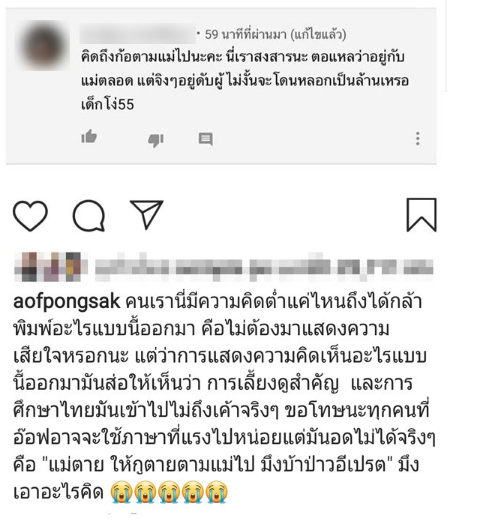Open the aofpongsak profile link
The width and height of the screenshot is (478, 525).
point(66,301)
